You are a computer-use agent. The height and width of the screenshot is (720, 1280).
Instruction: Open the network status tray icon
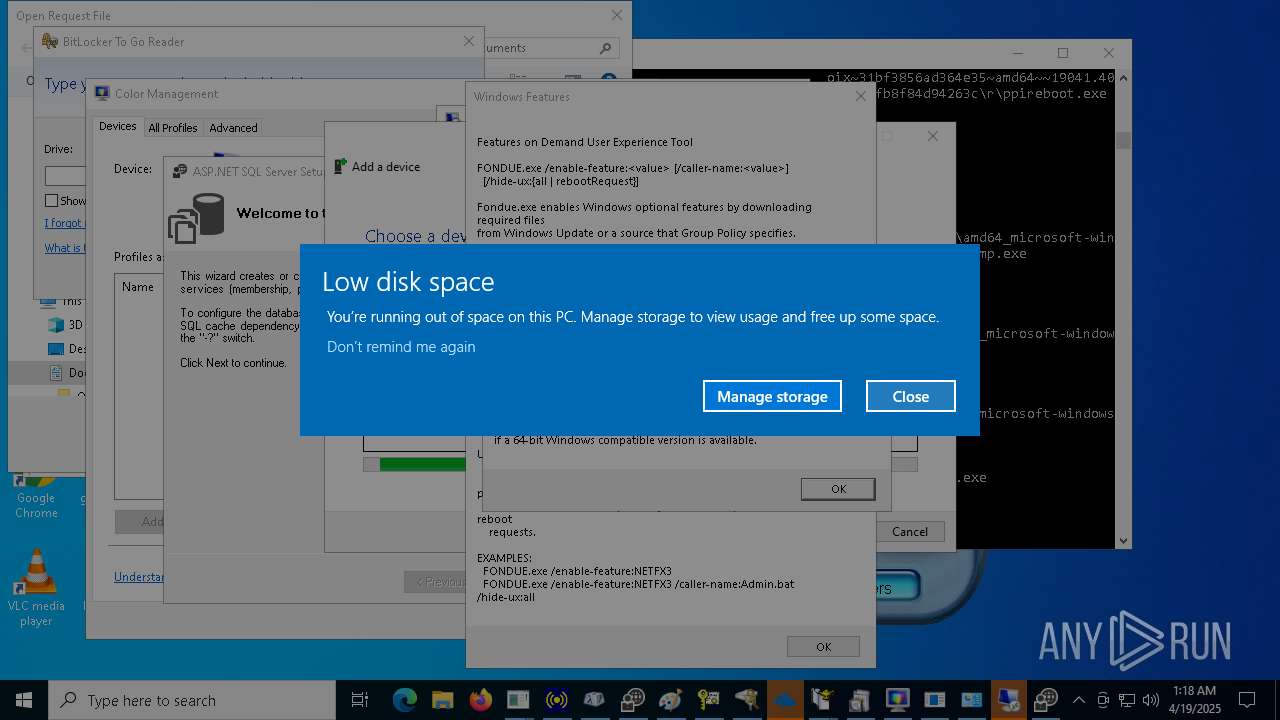pos(1127,700)
